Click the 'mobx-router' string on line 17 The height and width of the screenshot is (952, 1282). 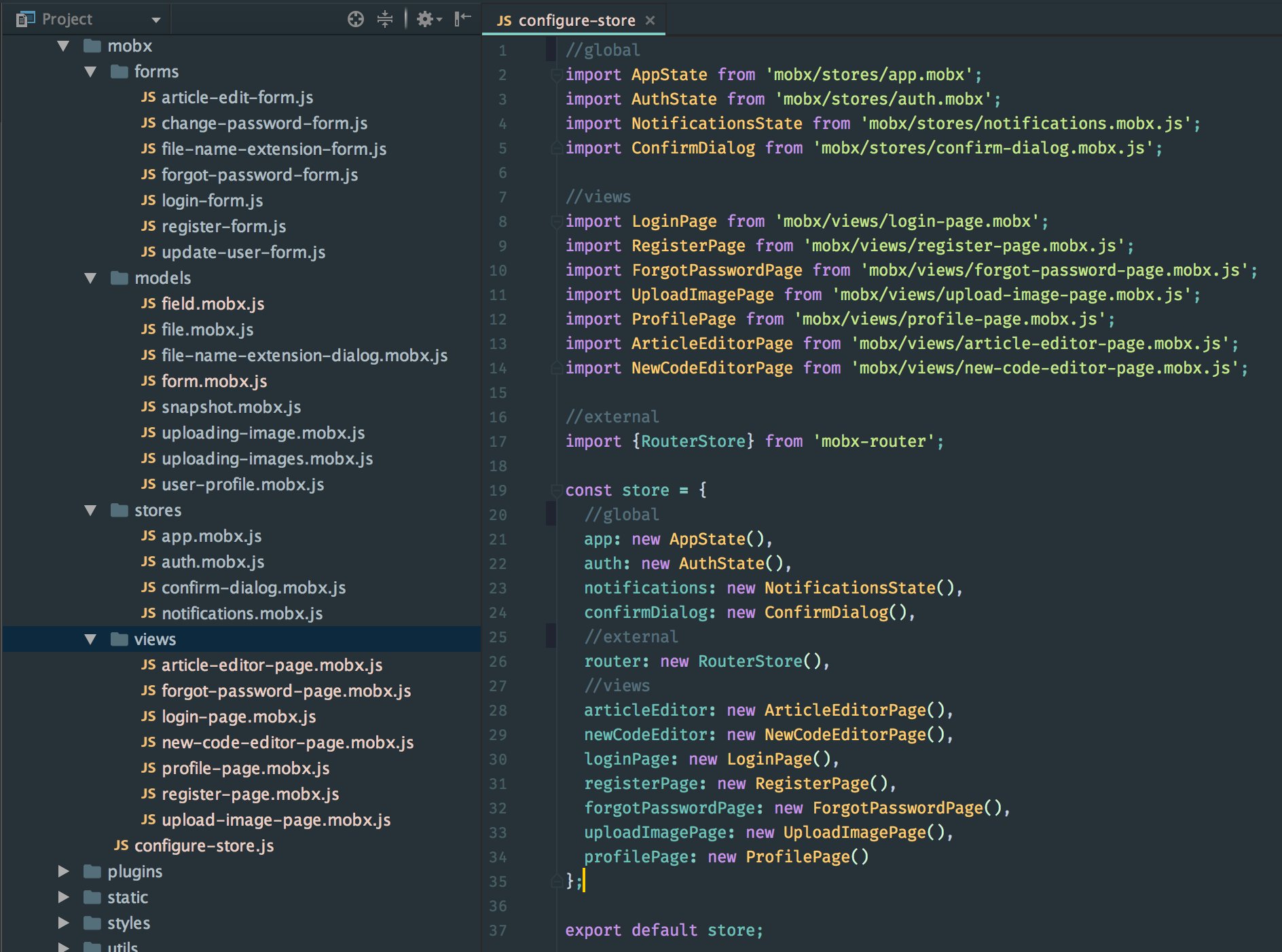click(x=873, y=441)
